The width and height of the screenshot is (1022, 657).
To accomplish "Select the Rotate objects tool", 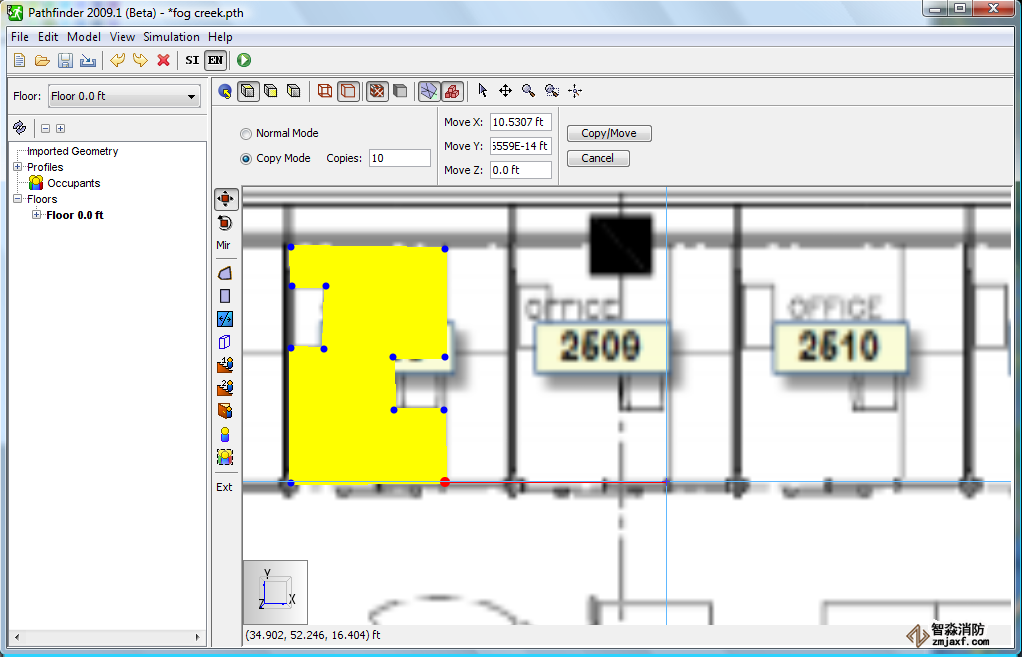I will 225,222.
